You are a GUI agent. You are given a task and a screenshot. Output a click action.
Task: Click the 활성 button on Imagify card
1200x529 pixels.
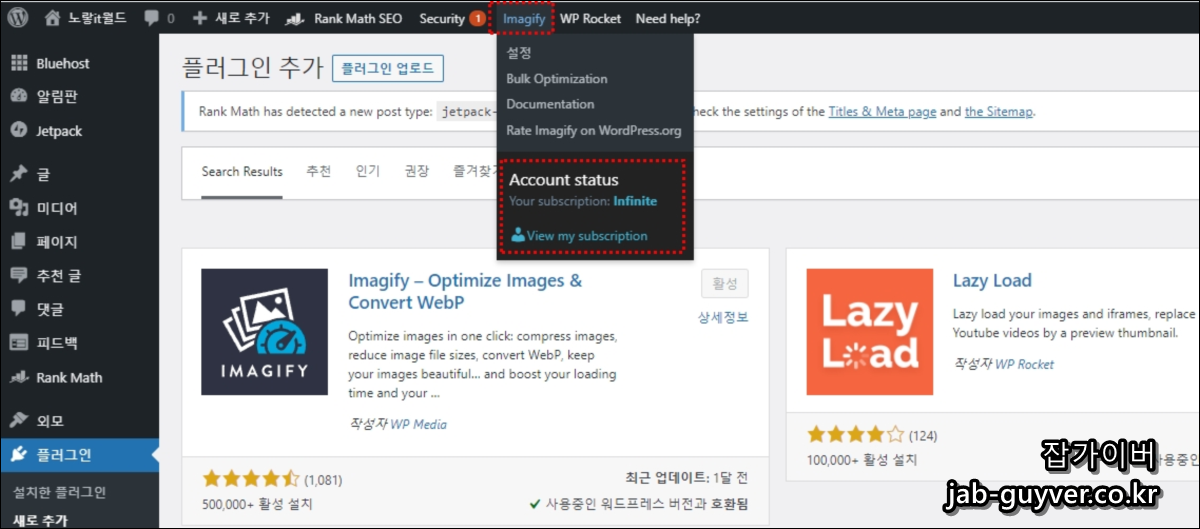pos(725,284)
